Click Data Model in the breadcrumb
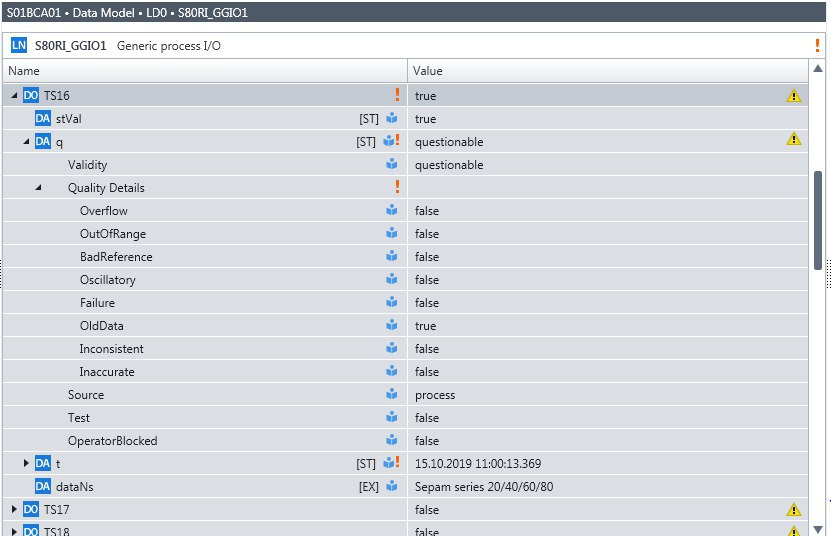831x536 pixels. [x=103, y=13]
